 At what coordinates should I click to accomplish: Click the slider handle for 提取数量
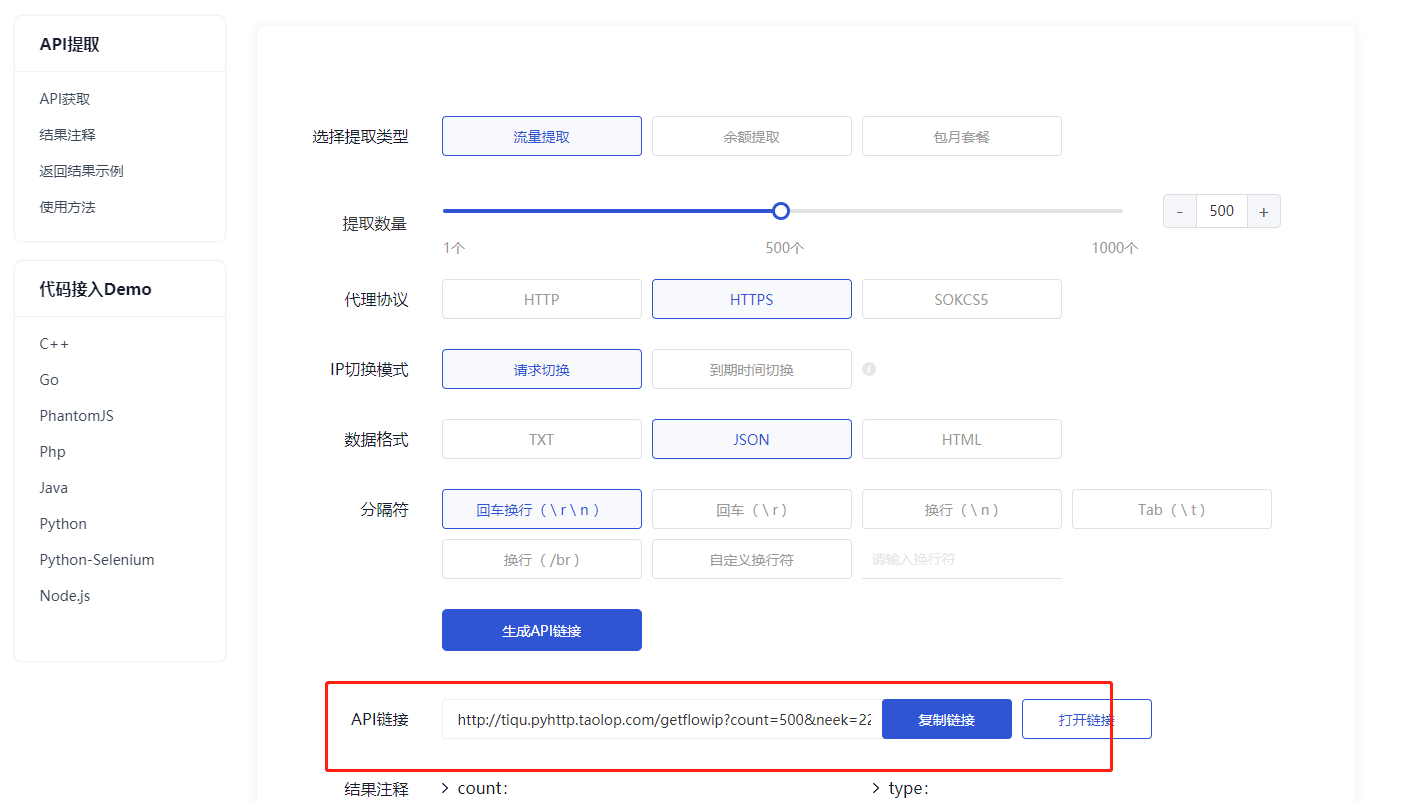click(781, 211)
